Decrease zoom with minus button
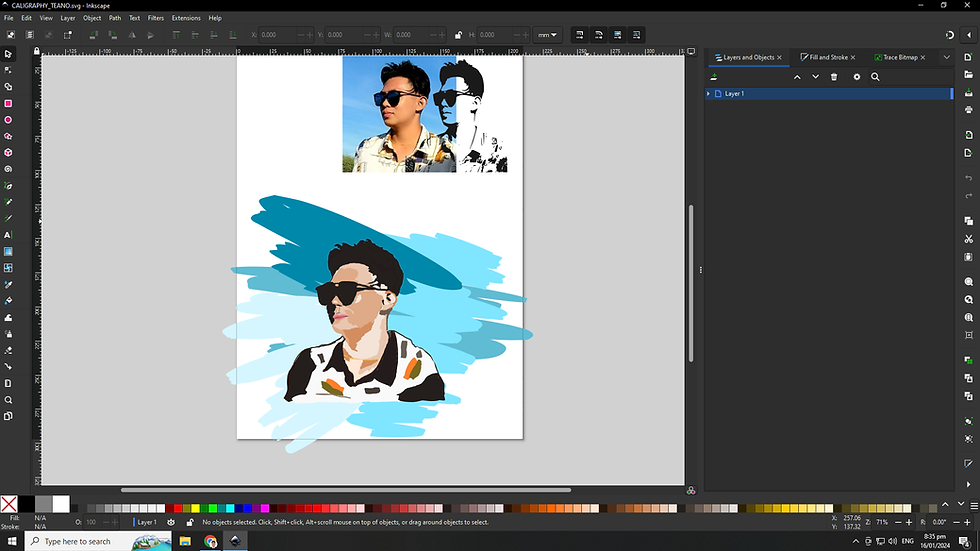The image size is (980, 551). 898,522
